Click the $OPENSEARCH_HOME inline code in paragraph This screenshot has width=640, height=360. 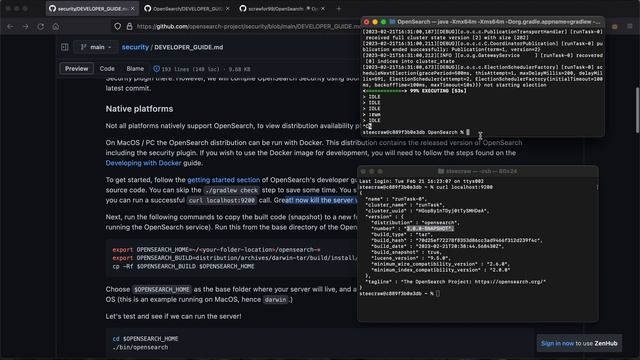(162, 289)
